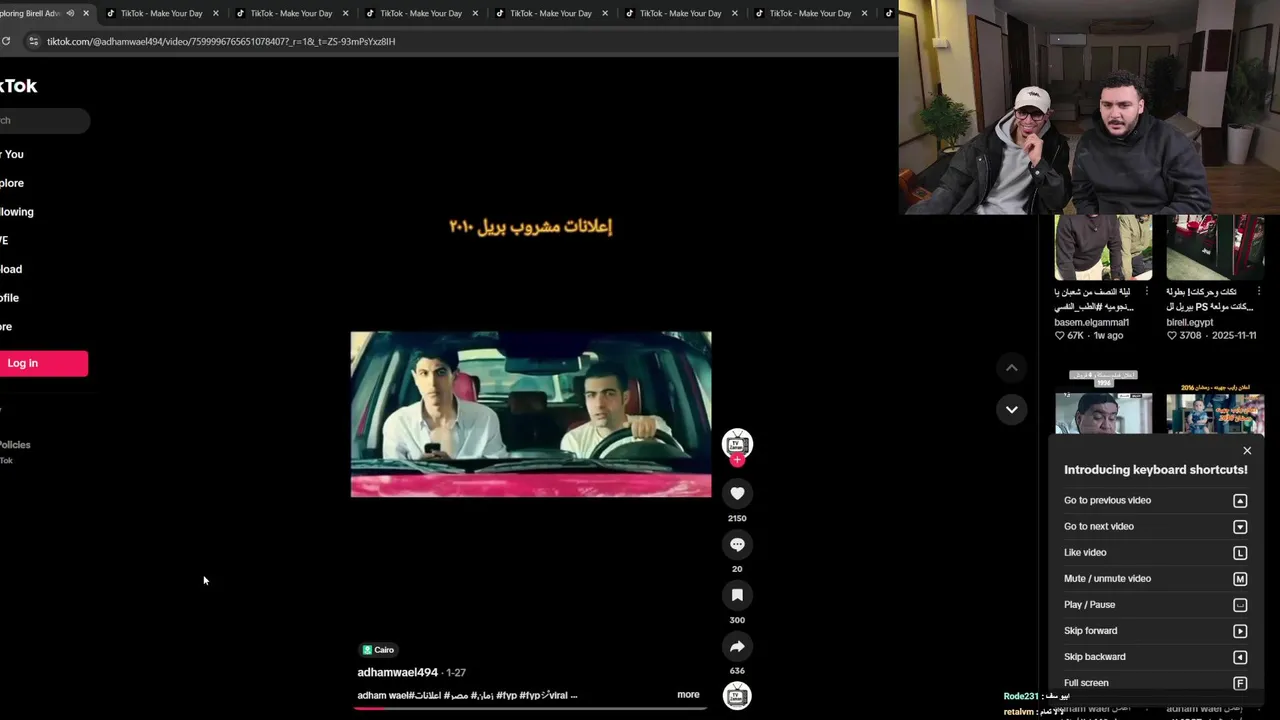This screenshot has width=1280, height=720.
Task: Click heart icon next to 3708
Action: click(x=1172, y=336)
